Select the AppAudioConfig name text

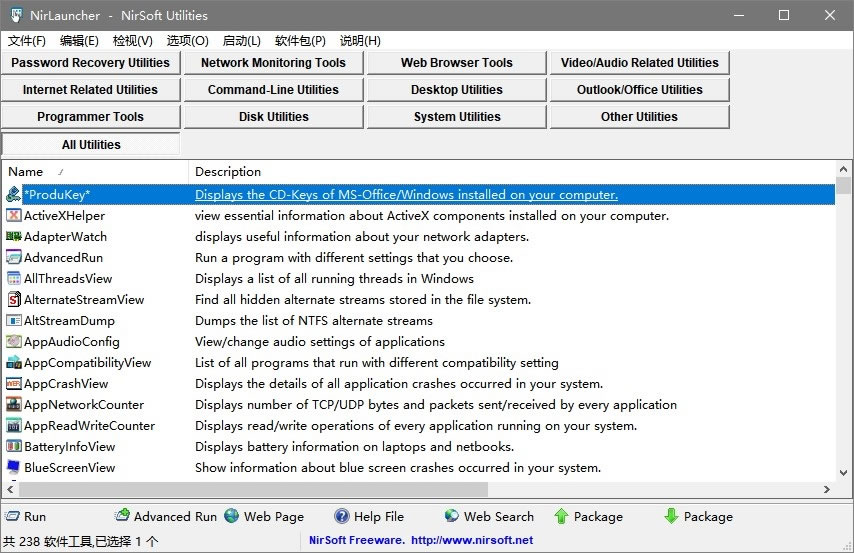click(x=71, y=342)
